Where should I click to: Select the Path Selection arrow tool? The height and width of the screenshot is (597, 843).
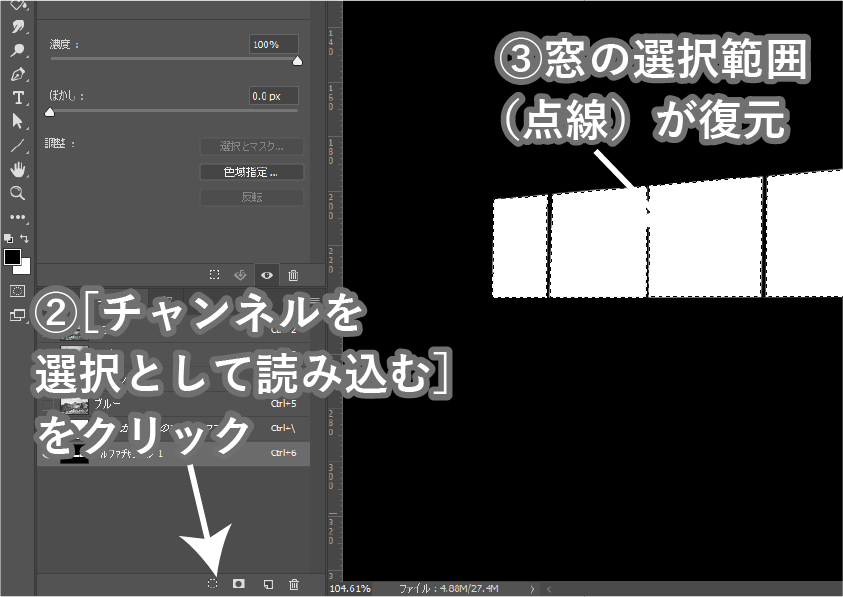pos(18,122)
